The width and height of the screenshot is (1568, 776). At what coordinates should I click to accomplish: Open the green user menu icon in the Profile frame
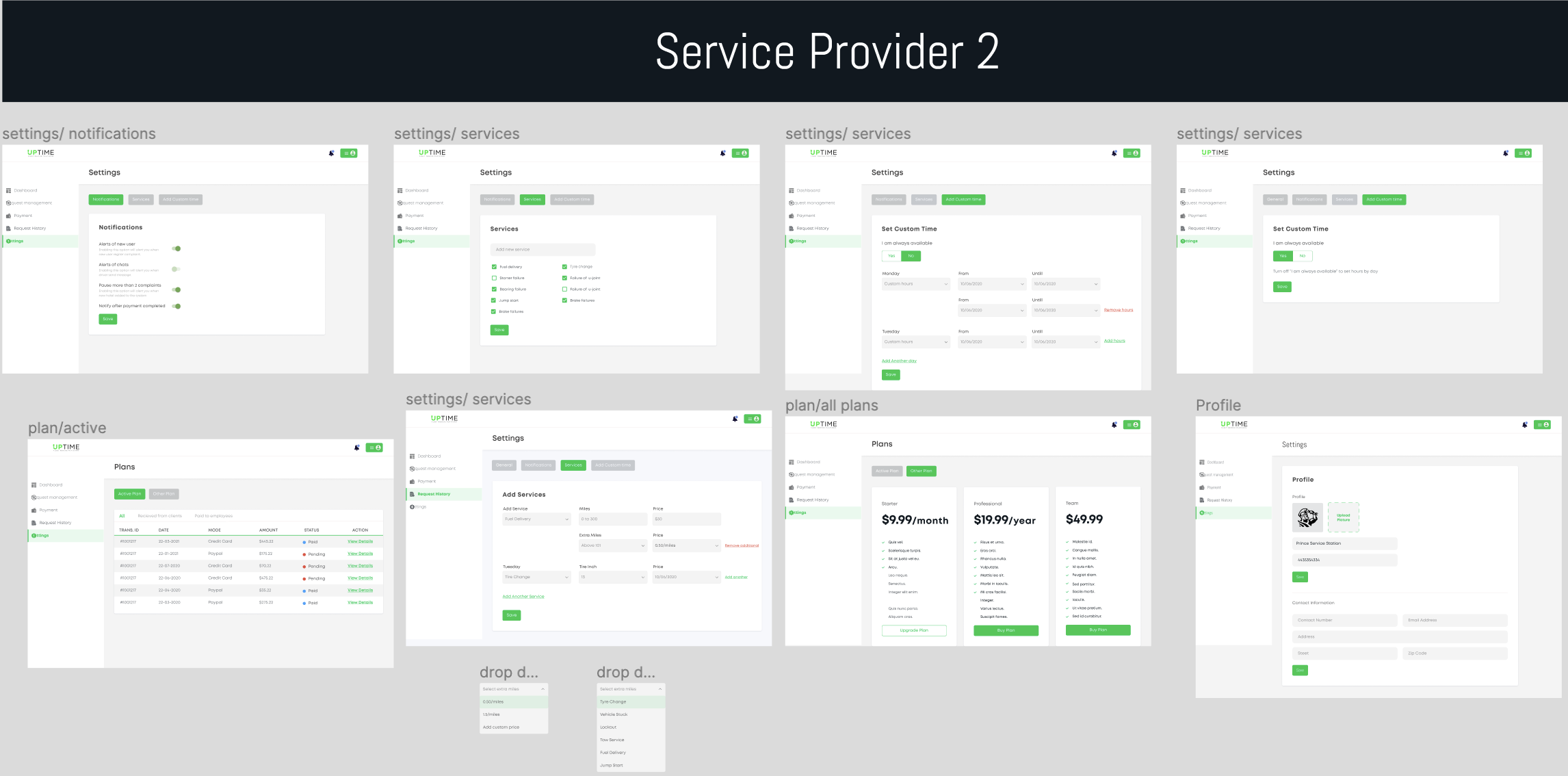pos(1542,425)
